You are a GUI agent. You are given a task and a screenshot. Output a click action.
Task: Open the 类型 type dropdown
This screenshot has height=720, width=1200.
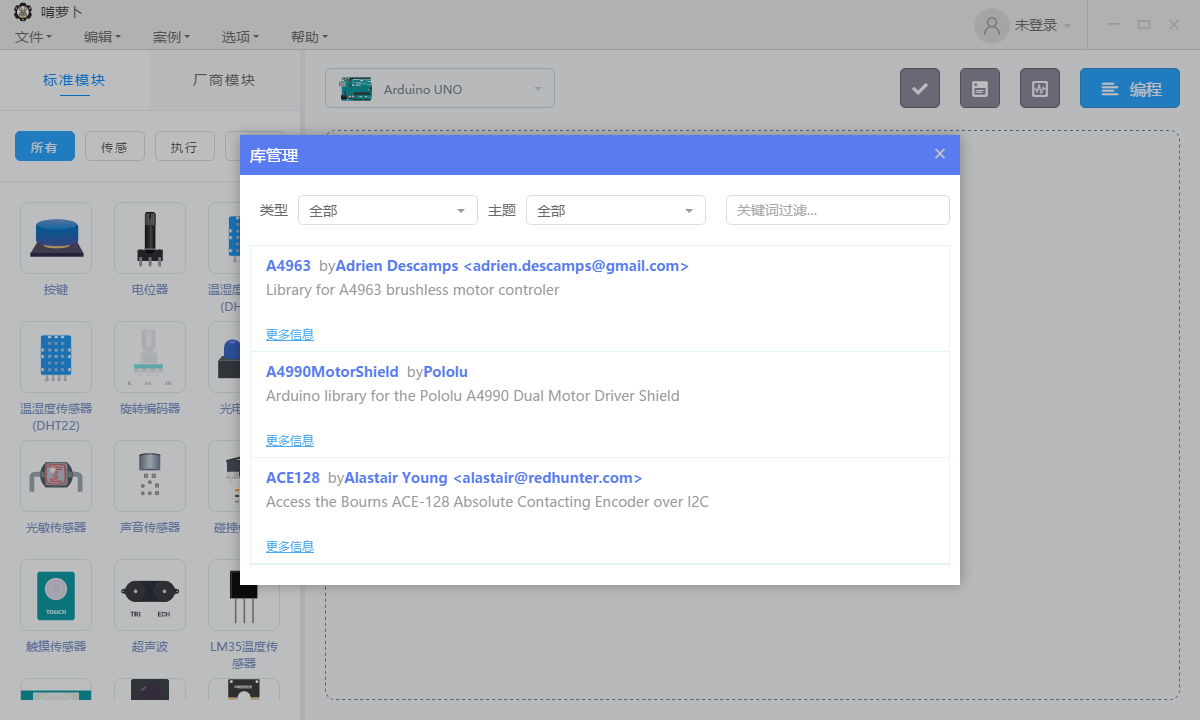click(388, 210)
